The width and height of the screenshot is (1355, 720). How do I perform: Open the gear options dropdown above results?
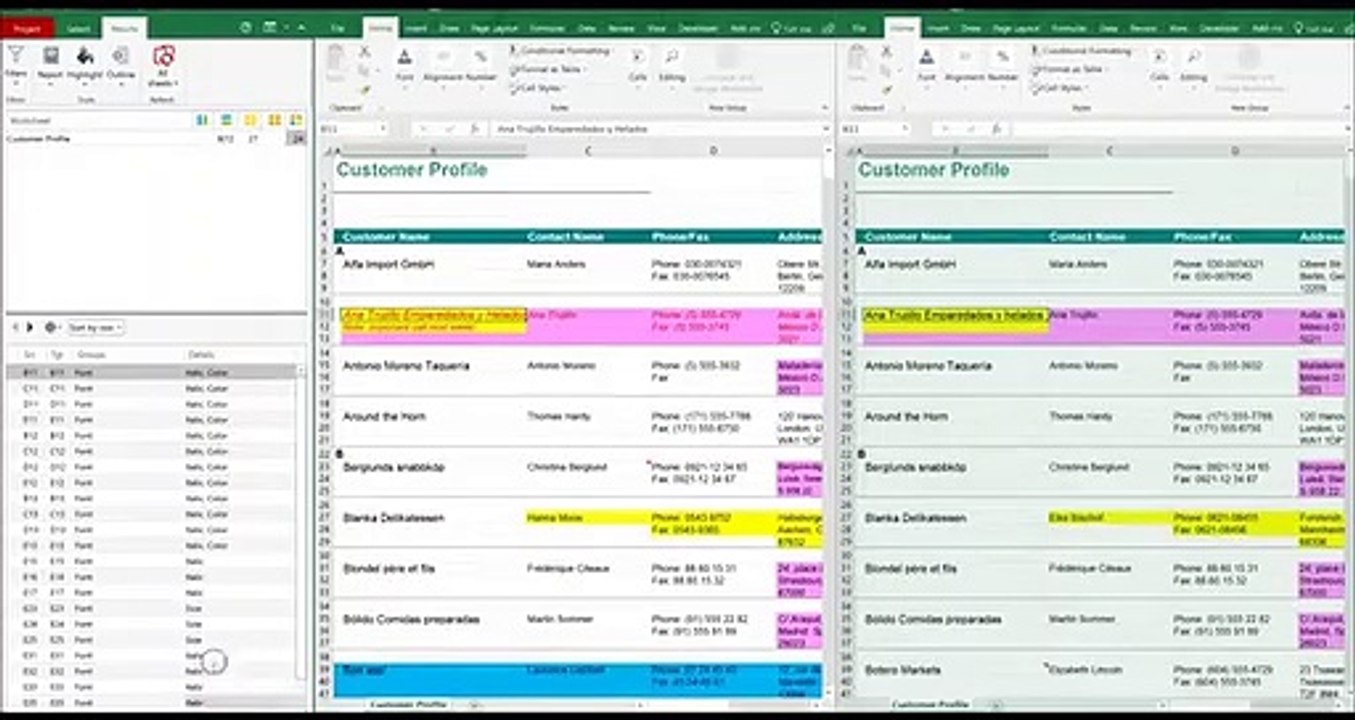tap(51, 327)
